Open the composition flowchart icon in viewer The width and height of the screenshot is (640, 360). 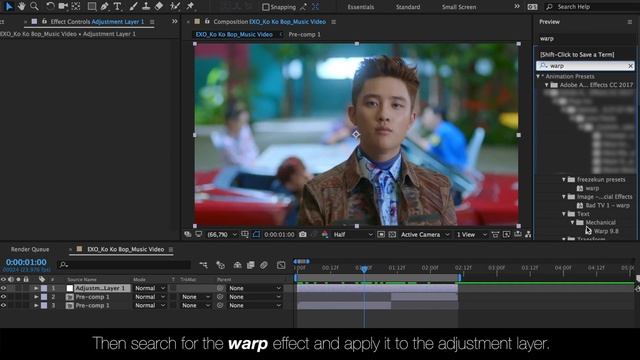[x=528, y=234]
